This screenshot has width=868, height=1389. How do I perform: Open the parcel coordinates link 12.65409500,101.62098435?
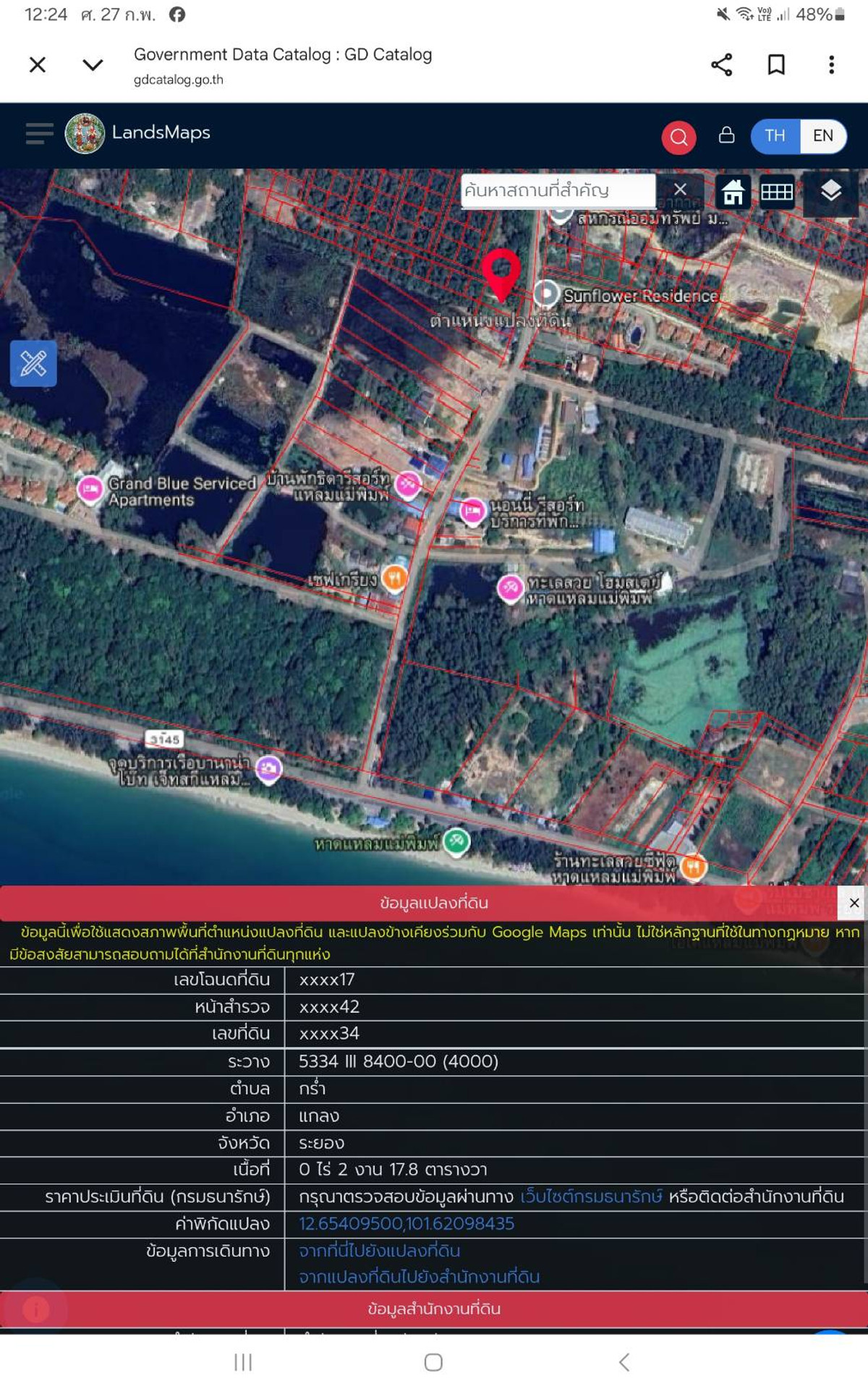click(407, 1223)
